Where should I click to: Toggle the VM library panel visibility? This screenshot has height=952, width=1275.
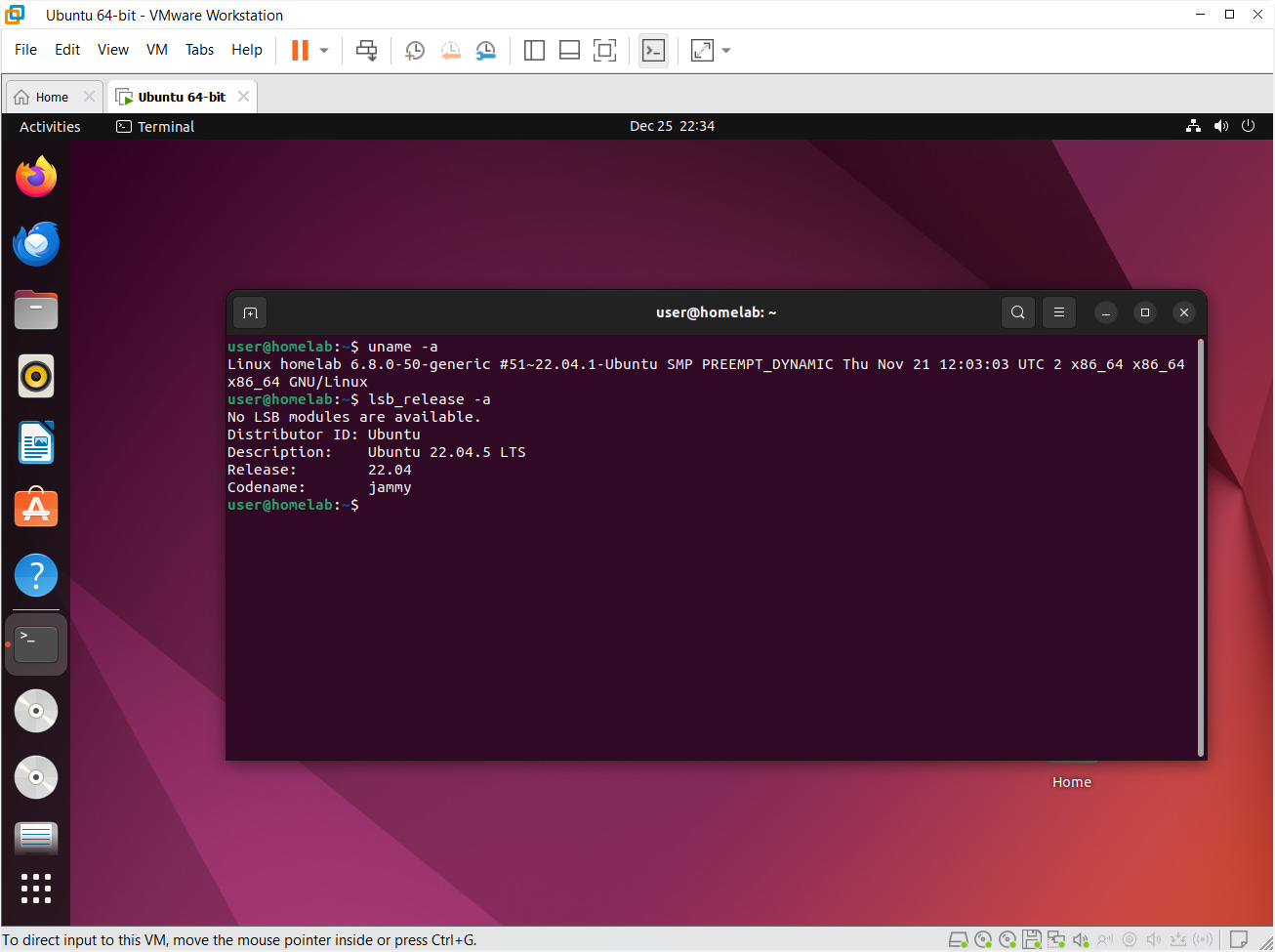[x=534, y=50]
